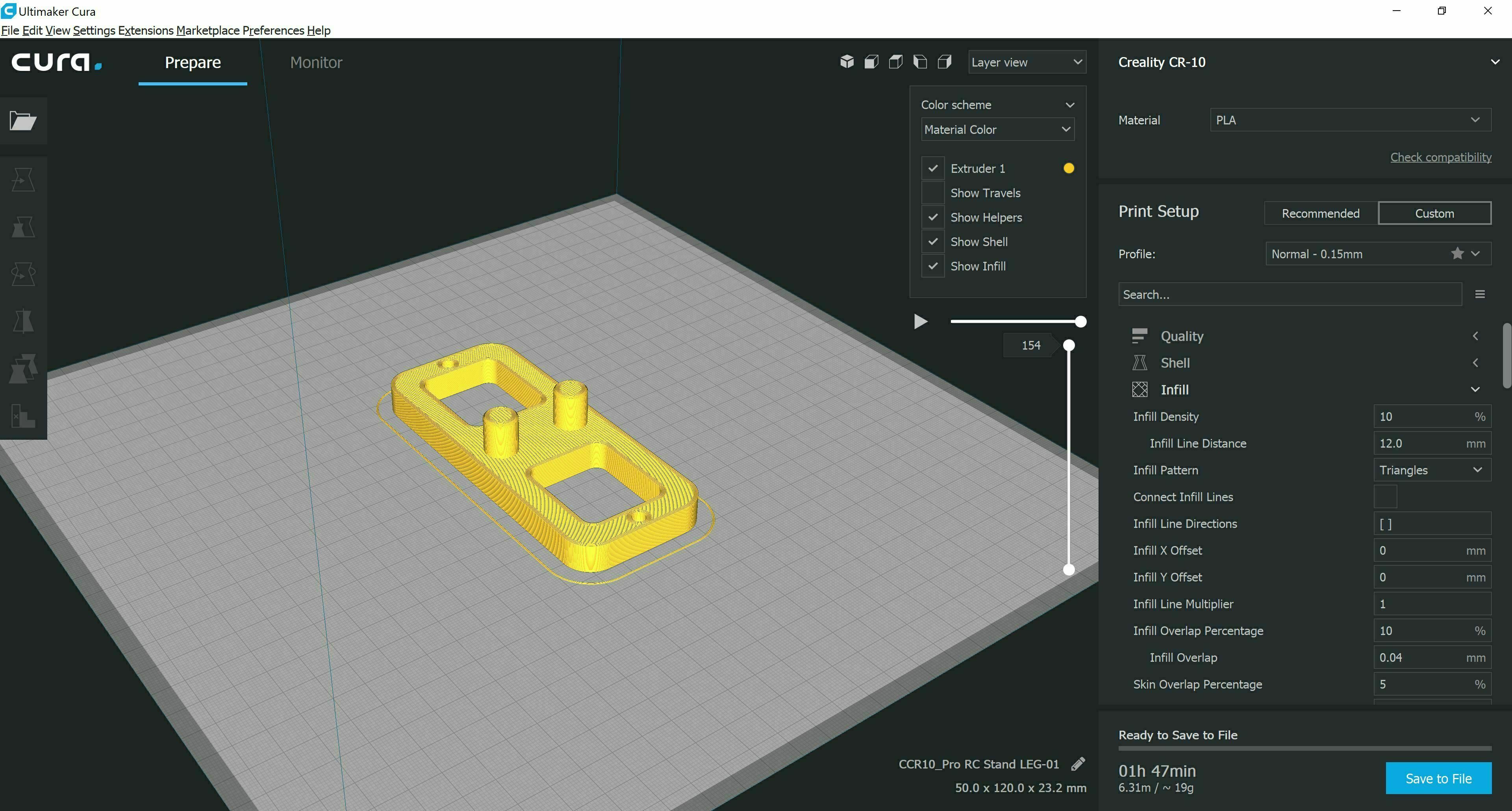Open the Layer view mode dropdown

point(1027,62)
